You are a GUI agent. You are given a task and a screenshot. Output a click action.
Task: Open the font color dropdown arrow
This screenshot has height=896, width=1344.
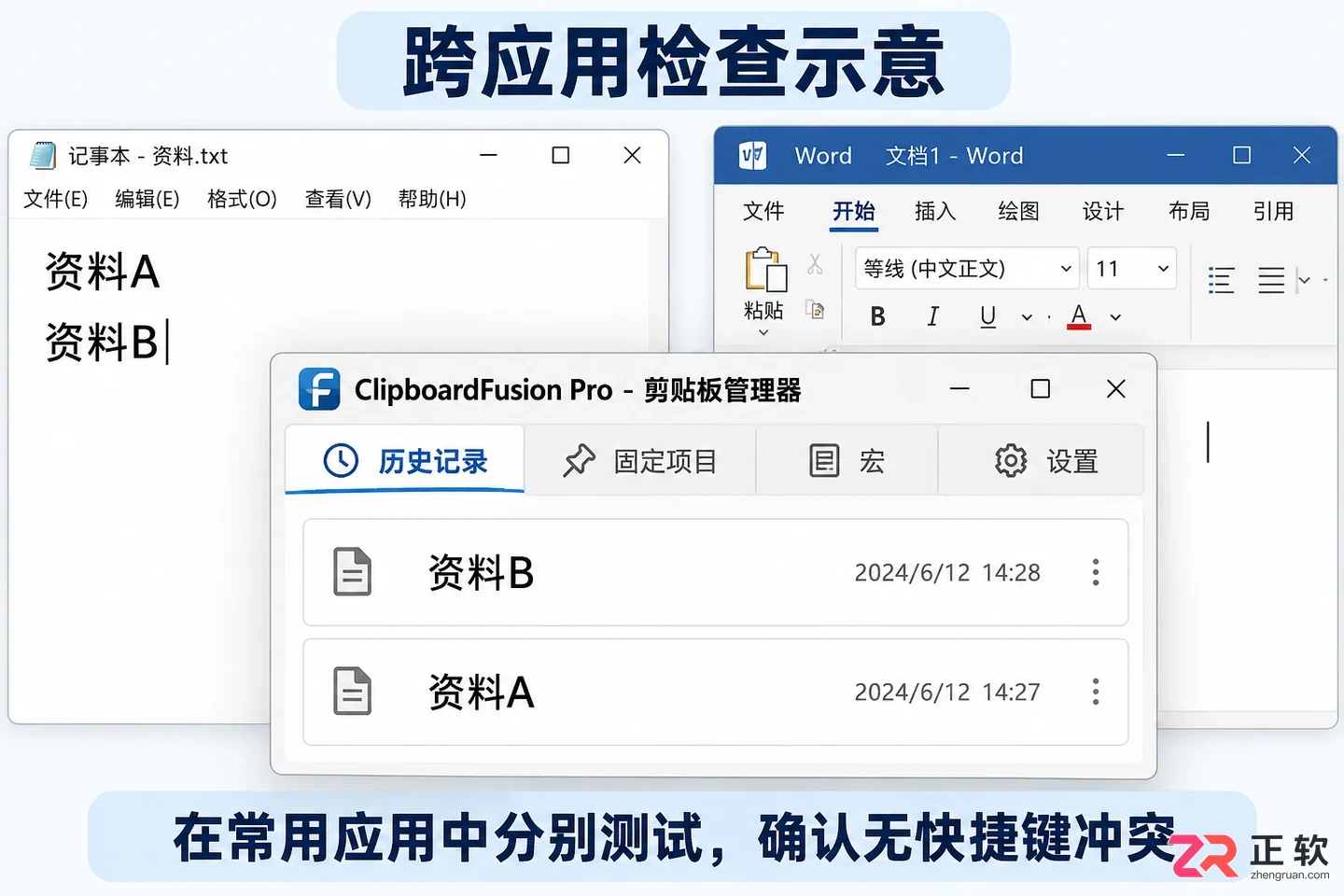coord(1115,317)
